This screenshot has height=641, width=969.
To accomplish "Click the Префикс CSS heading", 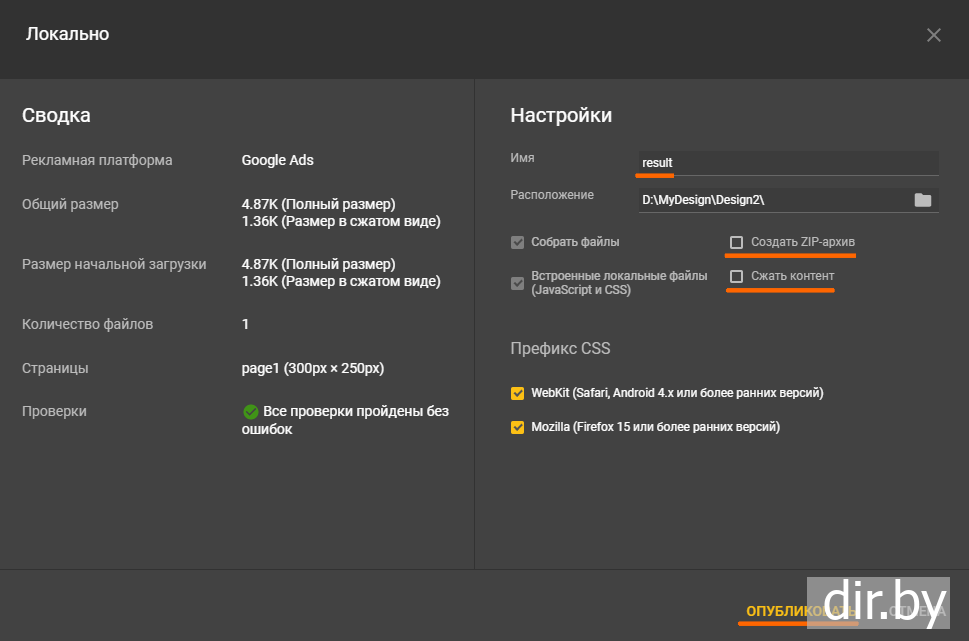I will point(560,349).
